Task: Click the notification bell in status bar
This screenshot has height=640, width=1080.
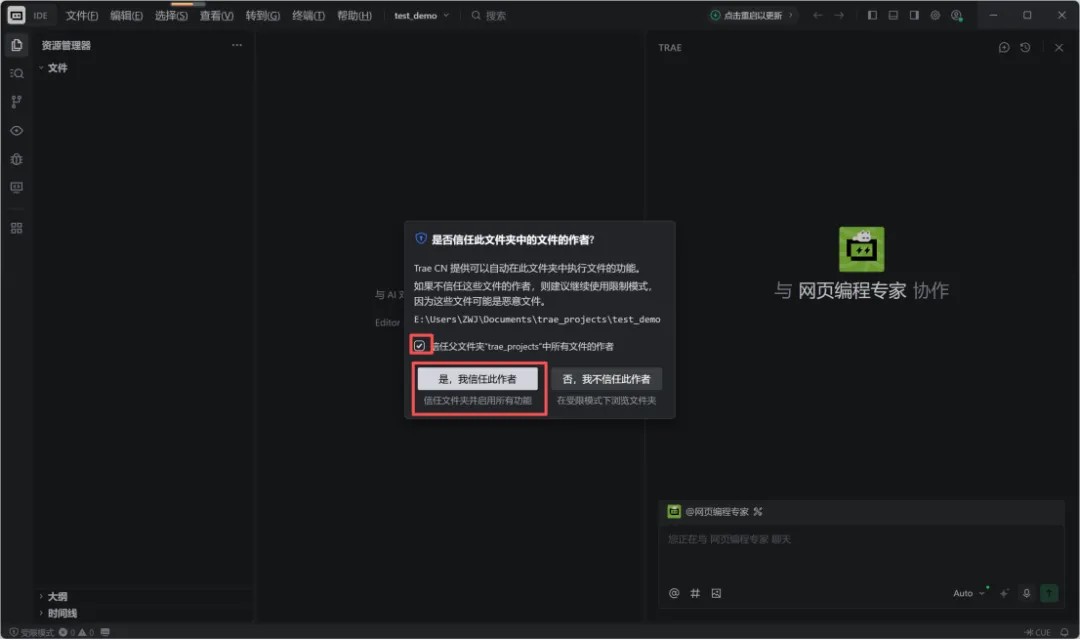Action: click(1065, 632)
